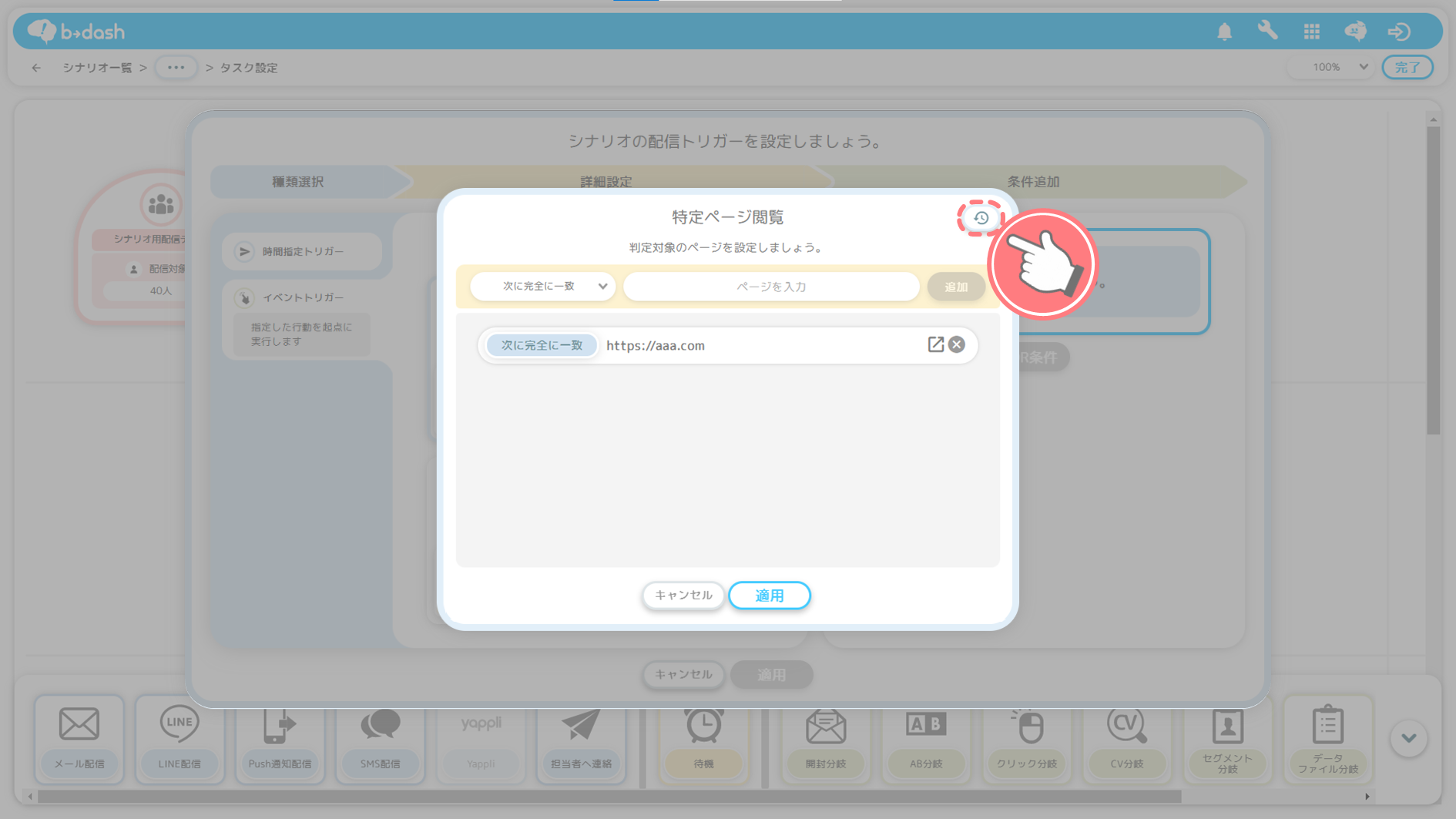The height and width of the screenshot is (819, 1456).
Task: Select the イベントトリガー option
Action: coord(302,297)
